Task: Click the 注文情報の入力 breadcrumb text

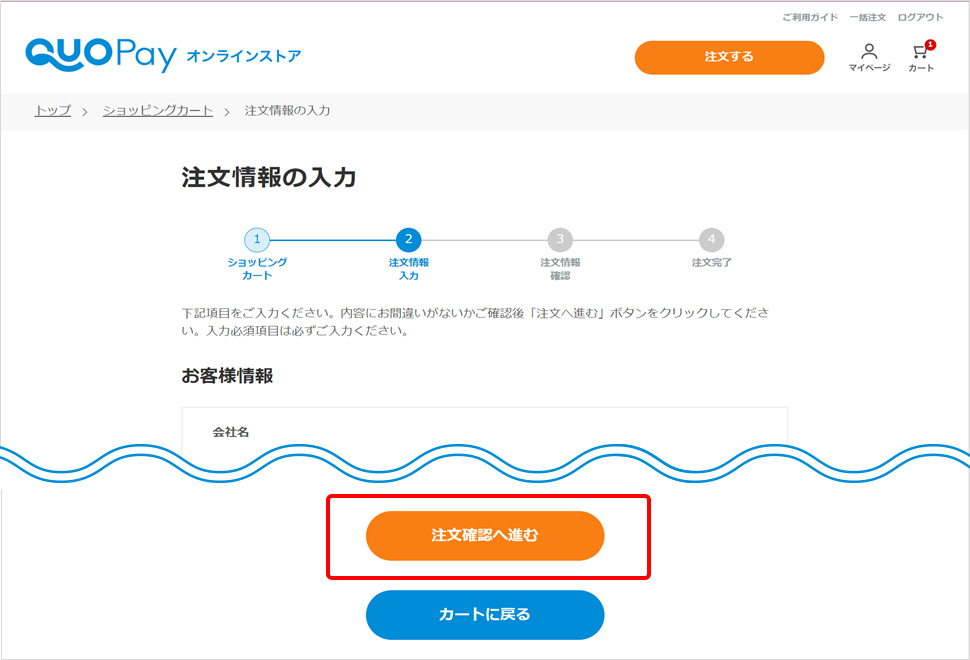Action: point(287,111)
